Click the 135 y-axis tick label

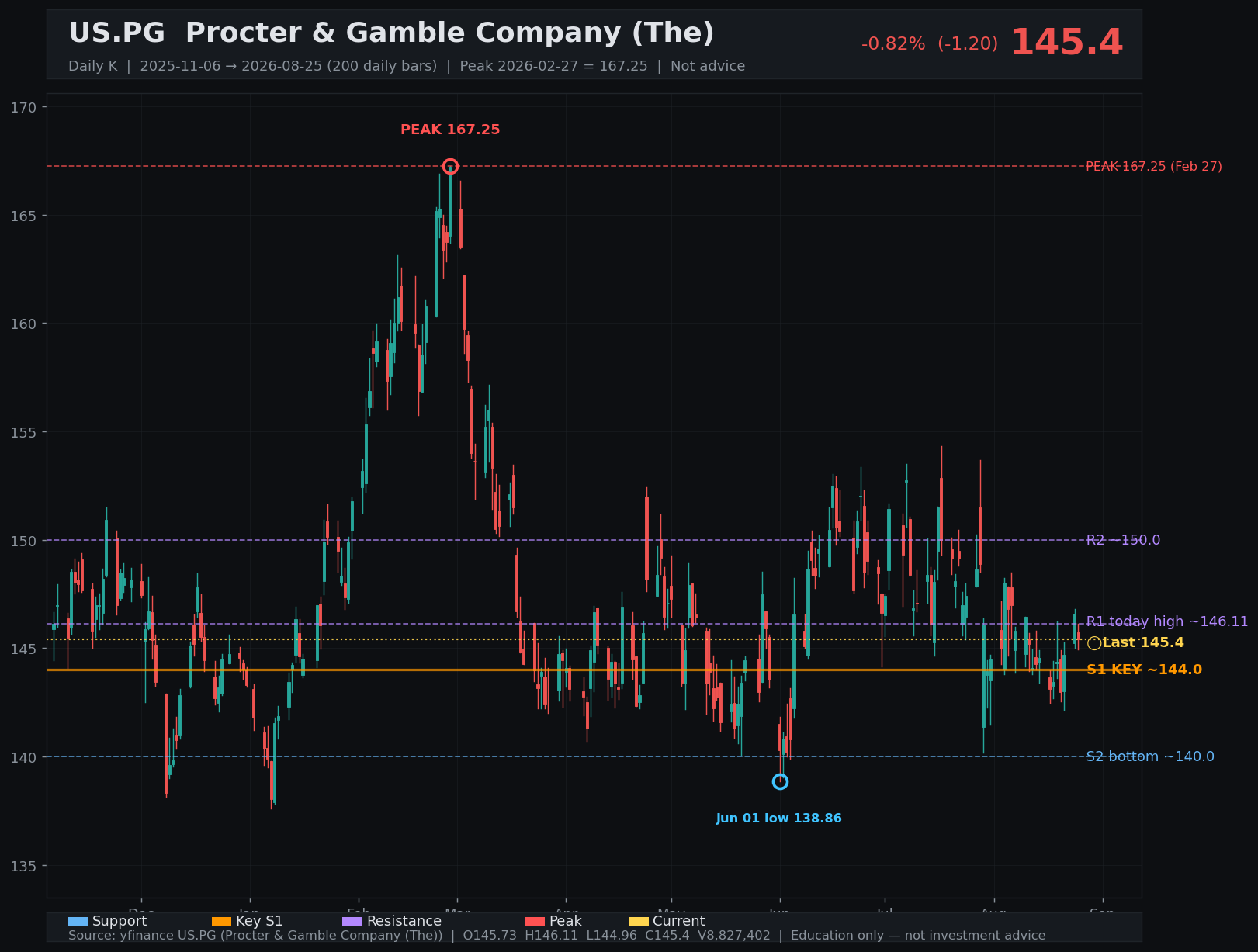coord(24,865)
